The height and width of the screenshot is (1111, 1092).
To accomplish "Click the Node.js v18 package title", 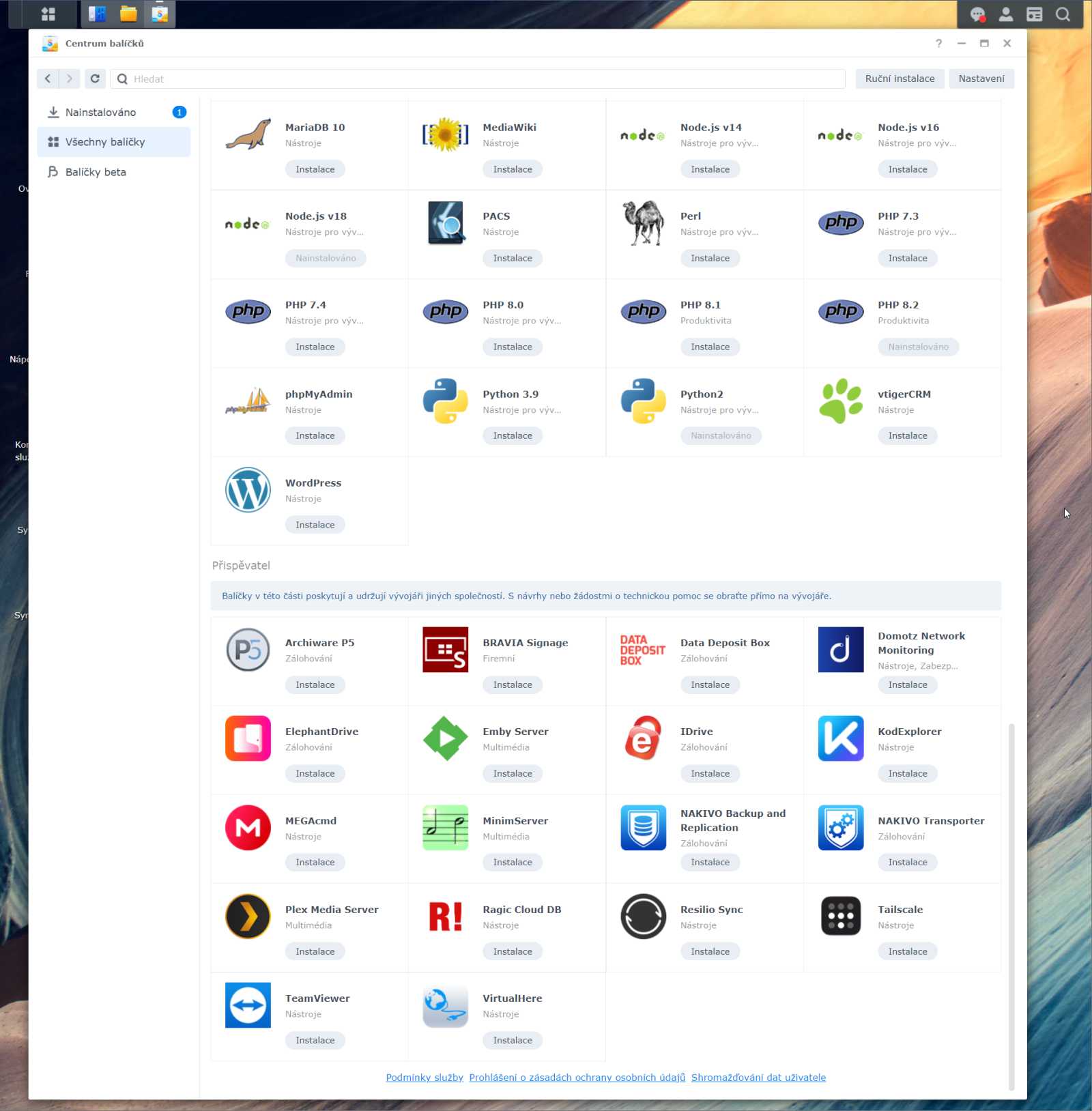I will click(316, 216).
